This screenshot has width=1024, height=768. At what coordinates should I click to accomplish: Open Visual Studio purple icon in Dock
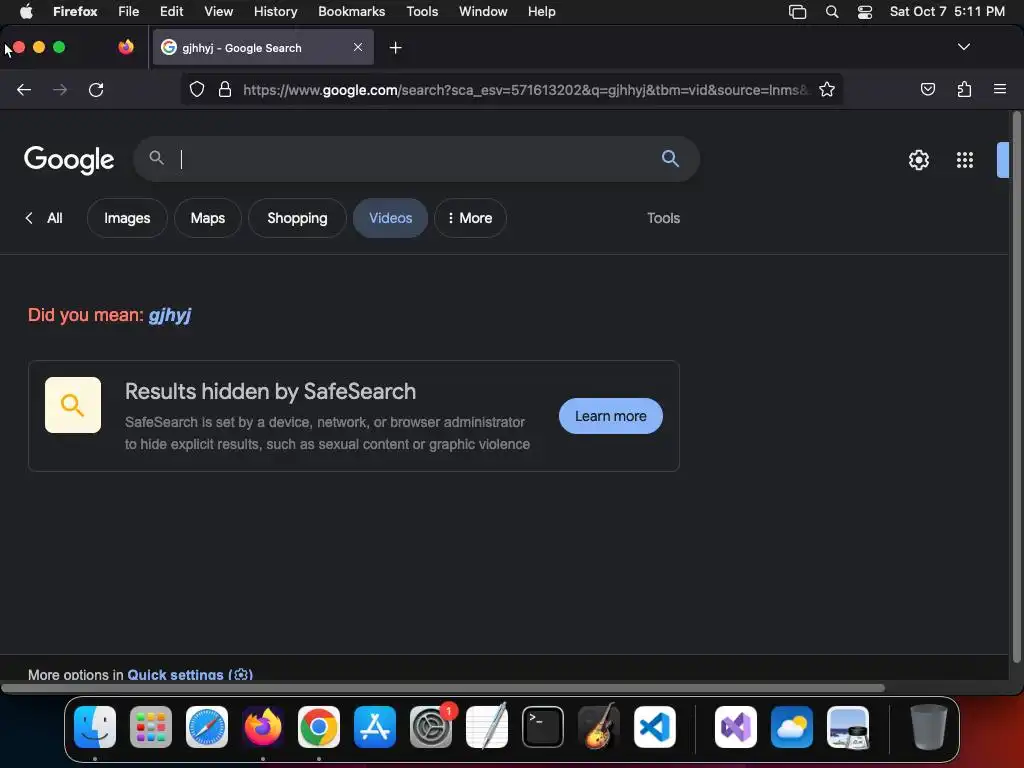736,727
